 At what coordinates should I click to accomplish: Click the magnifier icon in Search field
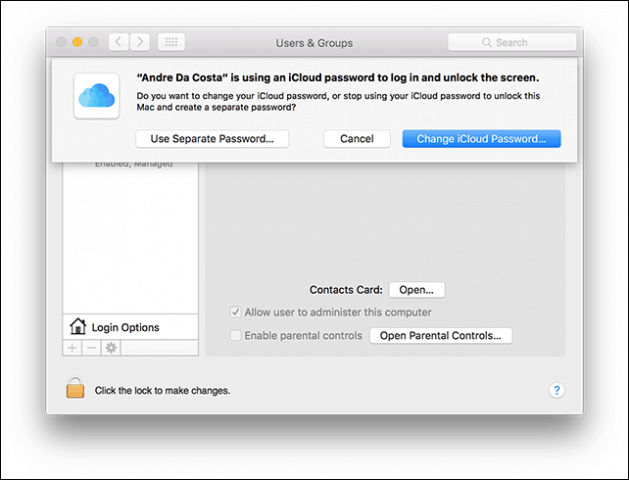click(x=487, y=43)
